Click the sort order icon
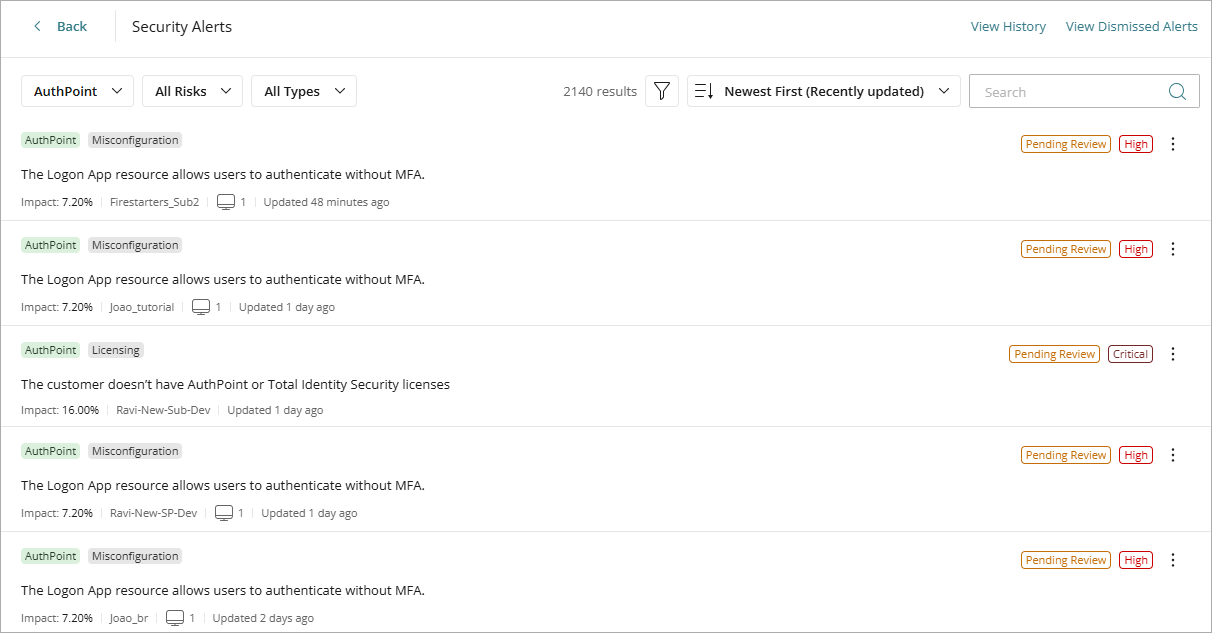The height and width of the screenshot is (633, 1212). [704, 91]
